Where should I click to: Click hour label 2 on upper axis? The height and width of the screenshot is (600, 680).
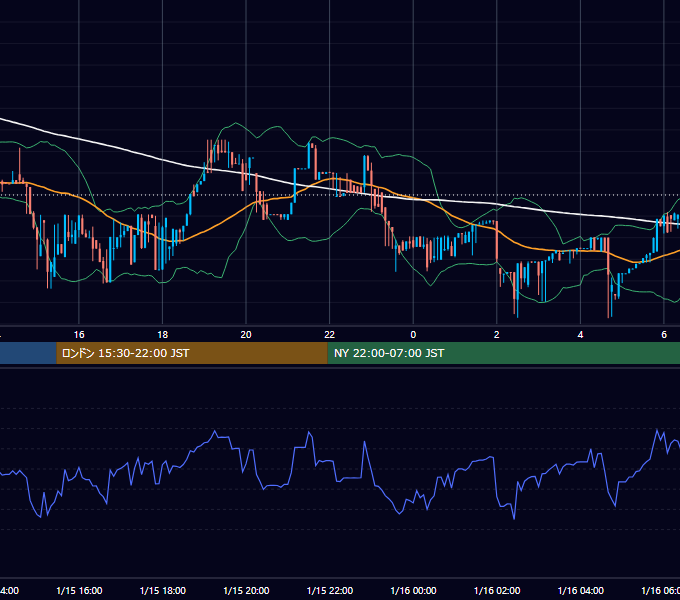[x=497, y=335]
